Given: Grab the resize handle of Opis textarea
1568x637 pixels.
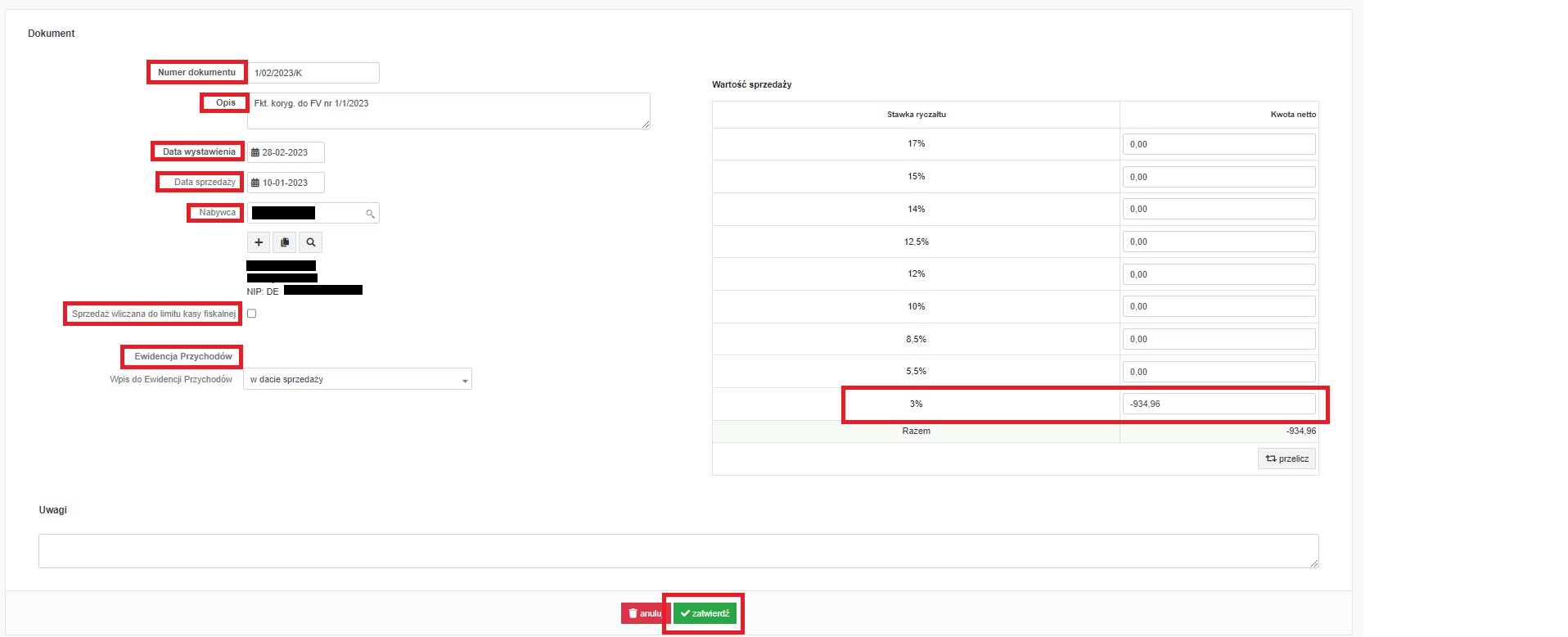Looking at the screenshot, I should click(646, 124).
